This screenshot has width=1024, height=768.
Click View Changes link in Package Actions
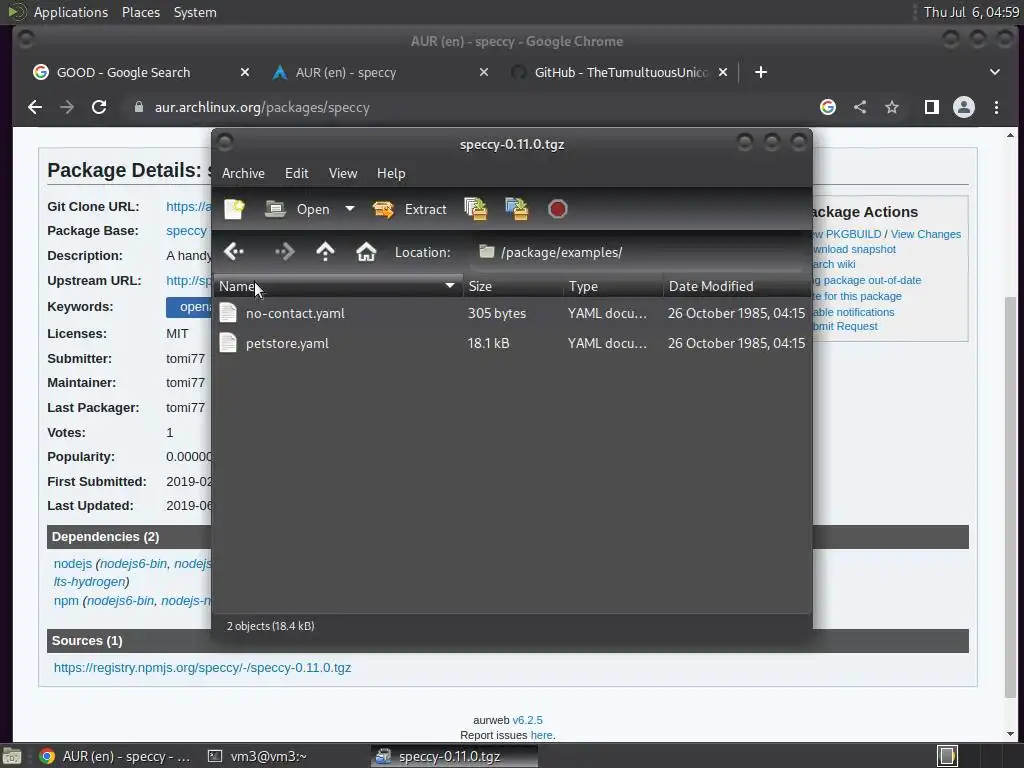click(x=925, y=234)
